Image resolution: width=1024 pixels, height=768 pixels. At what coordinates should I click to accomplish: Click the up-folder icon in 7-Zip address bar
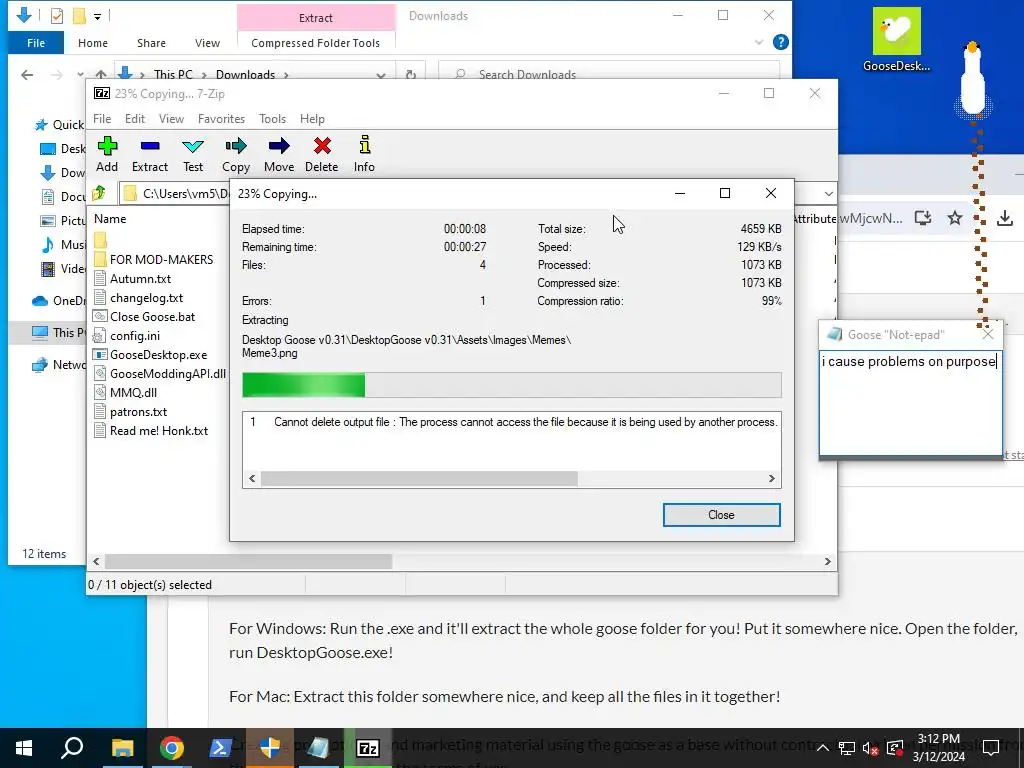click(99, 193)
